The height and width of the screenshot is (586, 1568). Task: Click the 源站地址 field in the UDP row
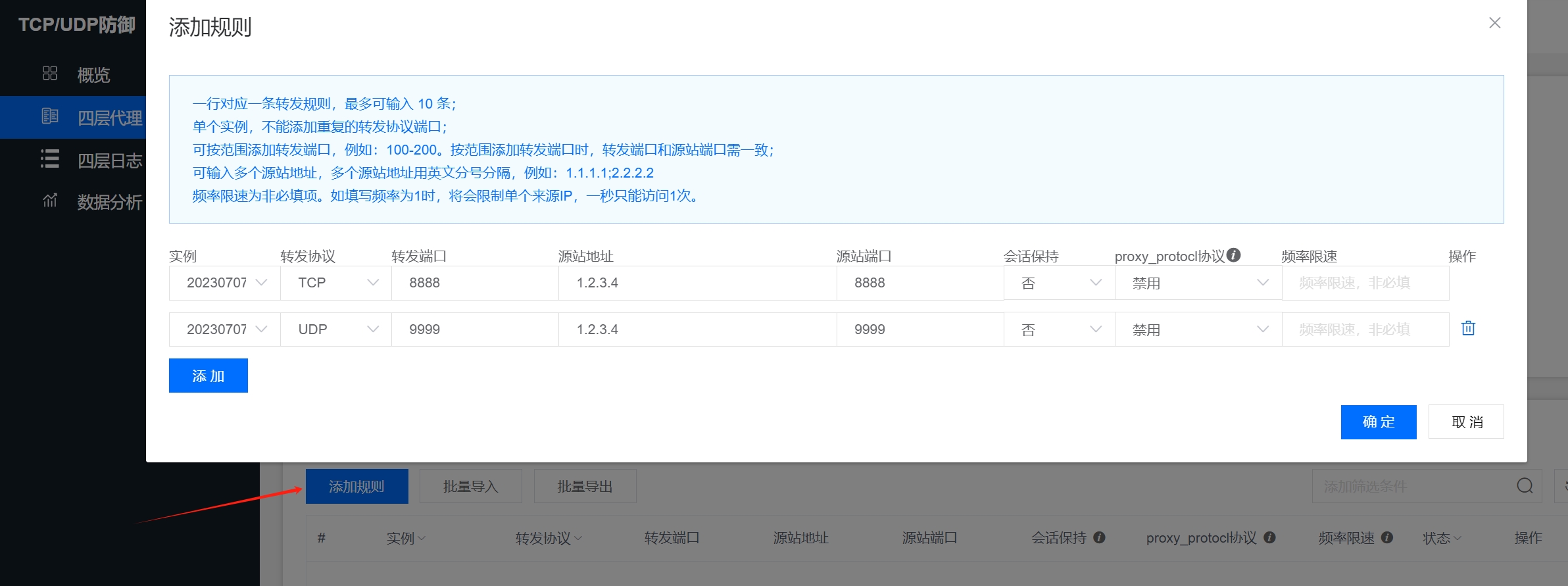(x=698, y=330)
